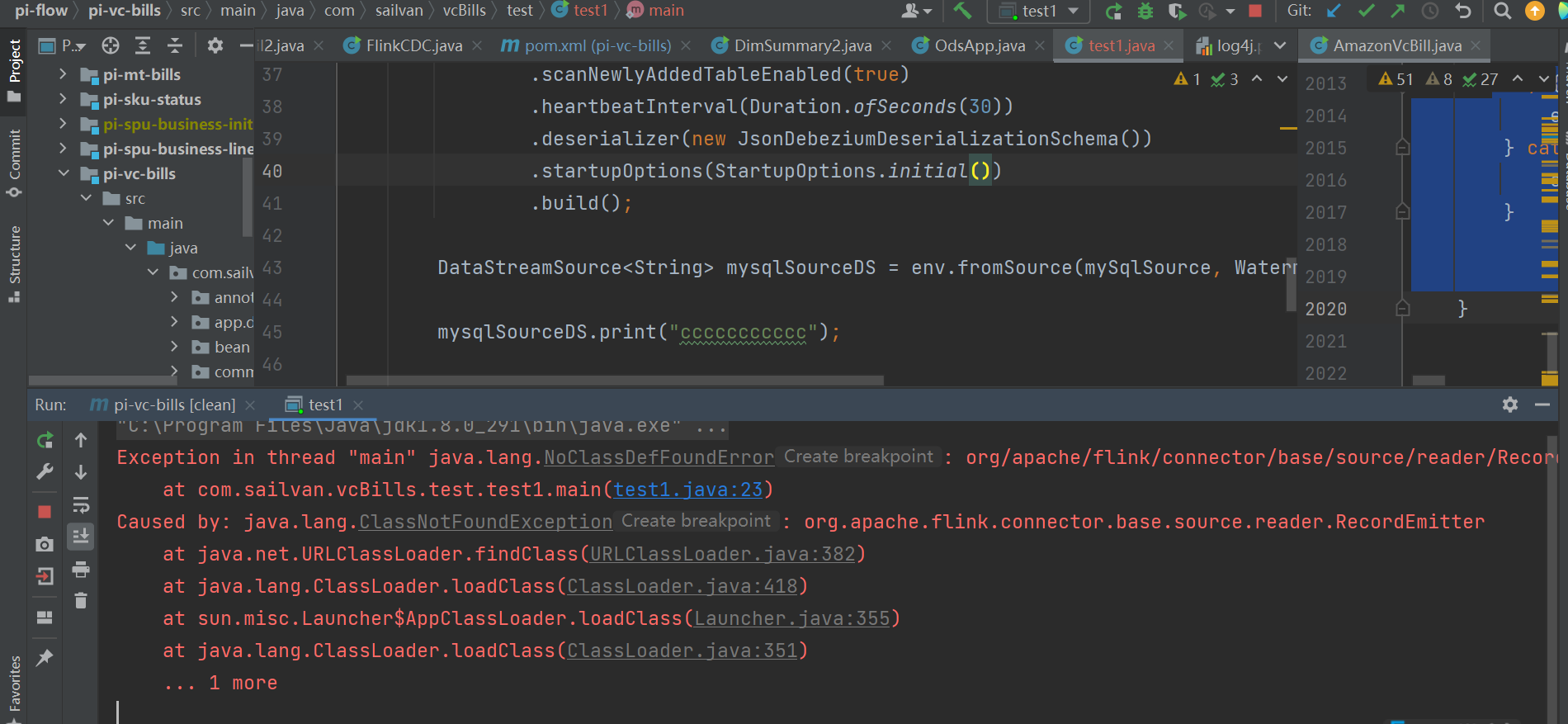Expand the pi-spu-business-init module
This screenshot has height=724, width=1568.
[x=63, y=124]
